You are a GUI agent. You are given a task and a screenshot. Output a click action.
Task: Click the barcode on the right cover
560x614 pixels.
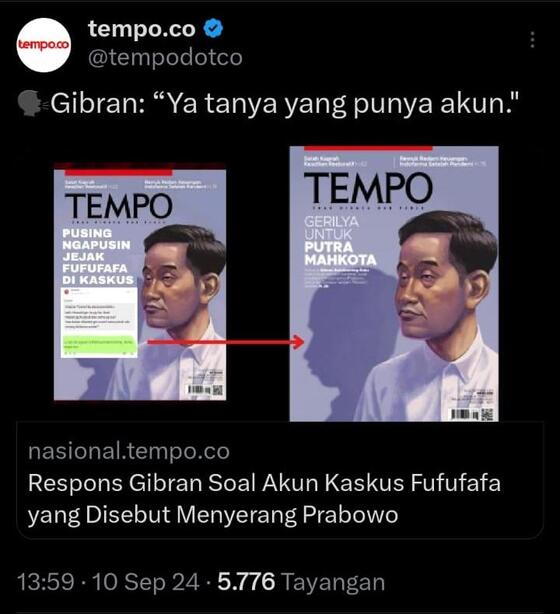tap(465, 414)
